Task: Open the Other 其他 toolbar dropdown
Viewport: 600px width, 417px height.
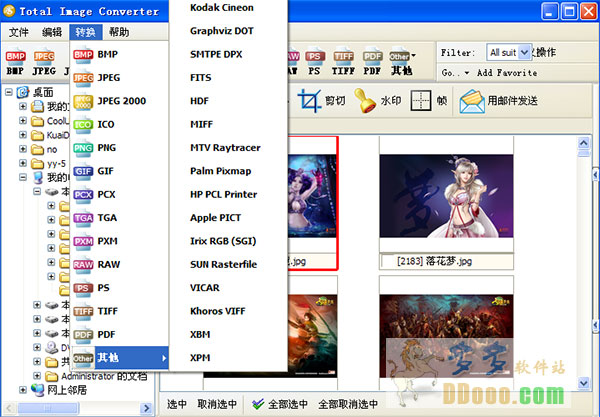Action: click(402, 62)
